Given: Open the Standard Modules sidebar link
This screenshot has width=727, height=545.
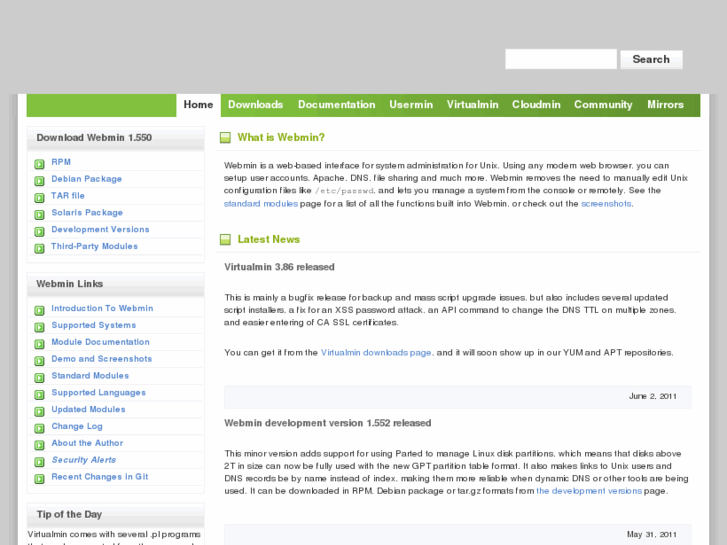Looking at the screenshot, I should click(90, 376).
